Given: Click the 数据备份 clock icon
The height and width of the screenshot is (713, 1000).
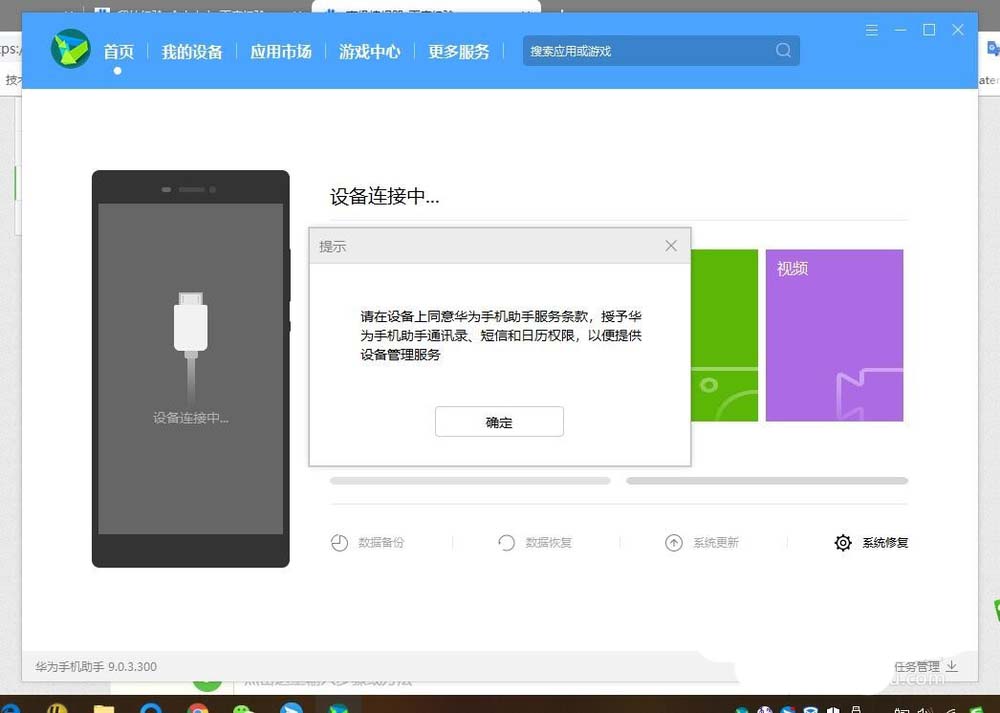Looking at the screenshot, I should coord(339,543).
